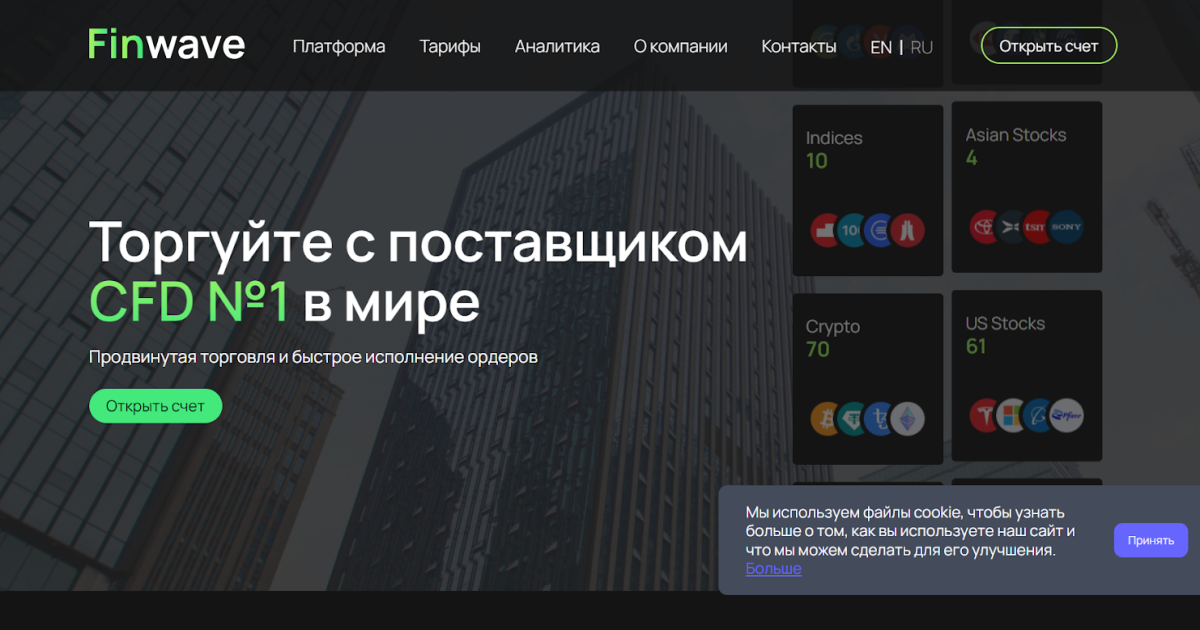This screenshot has width=1200, height=630.
Task: Click the Finwave logo
Action: (x=166, y=45)
